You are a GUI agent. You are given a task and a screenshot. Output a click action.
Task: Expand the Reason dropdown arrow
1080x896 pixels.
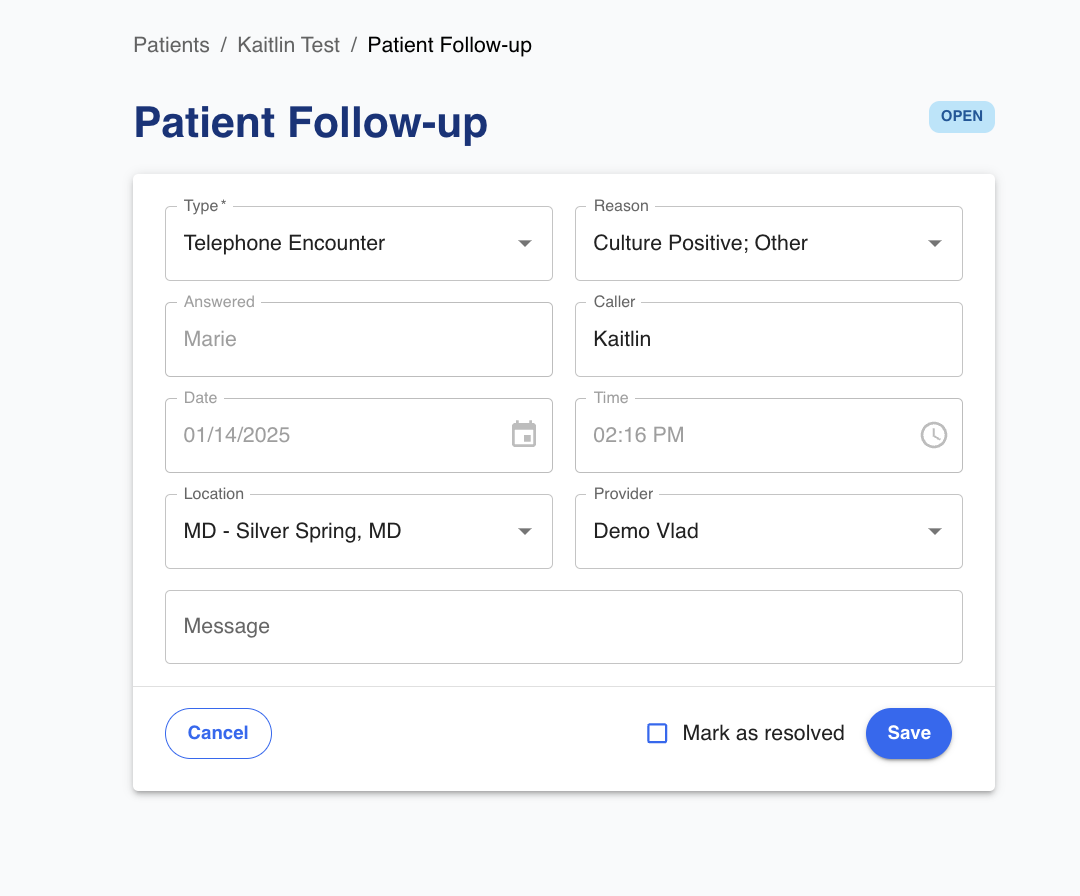pyautogui.click(x=935, y=243)
